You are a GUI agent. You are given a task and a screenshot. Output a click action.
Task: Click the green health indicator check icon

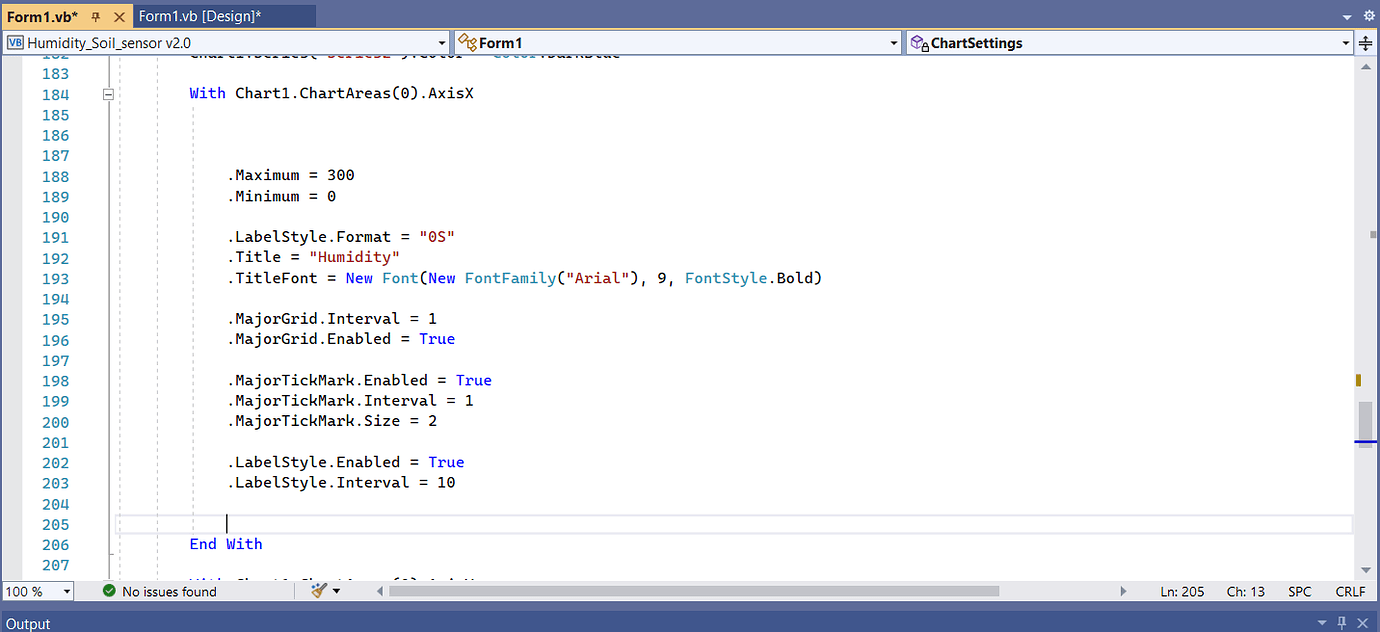coord(109,591)
